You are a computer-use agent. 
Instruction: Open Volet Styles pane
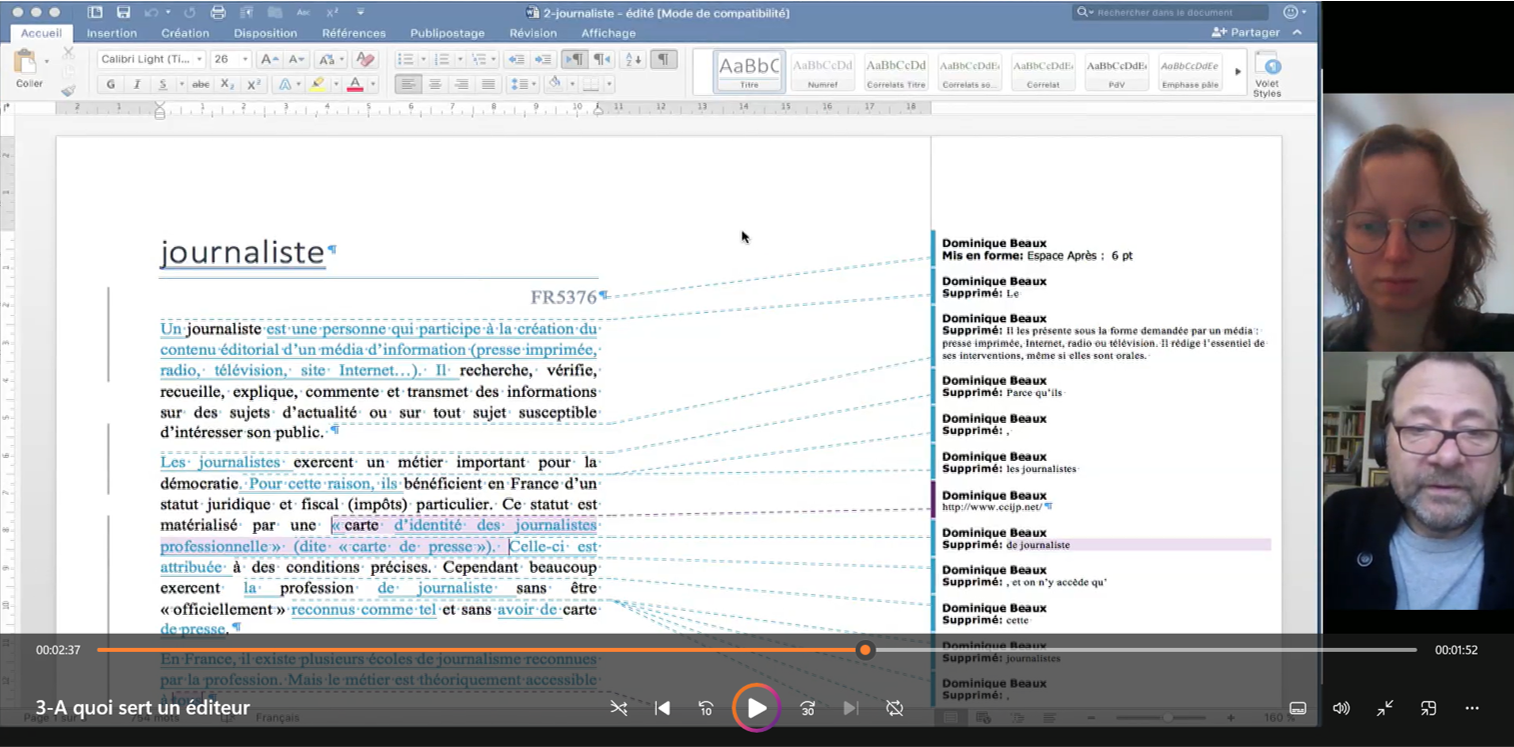coord(1267,75)
